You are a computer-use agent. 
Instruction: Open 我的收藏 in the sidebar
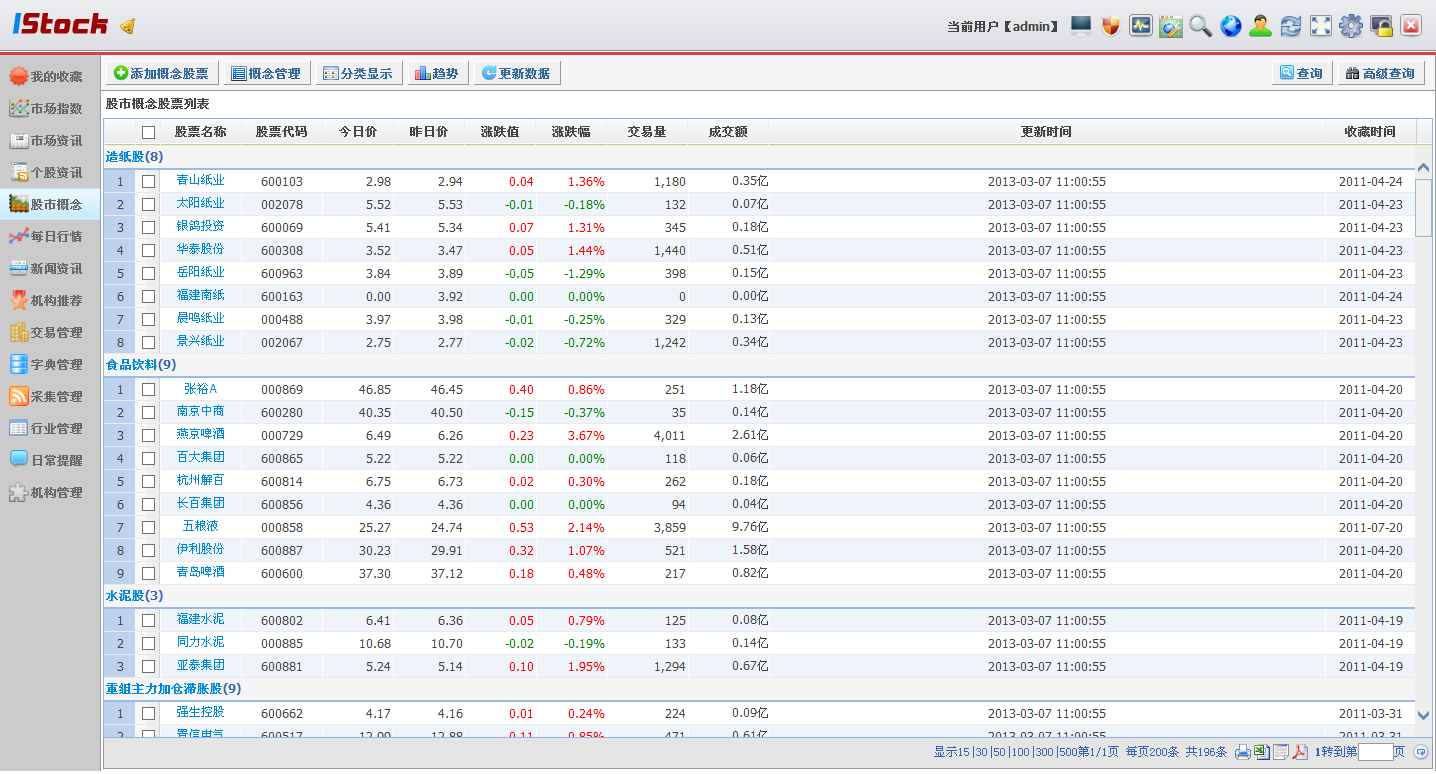coord(50,77)
